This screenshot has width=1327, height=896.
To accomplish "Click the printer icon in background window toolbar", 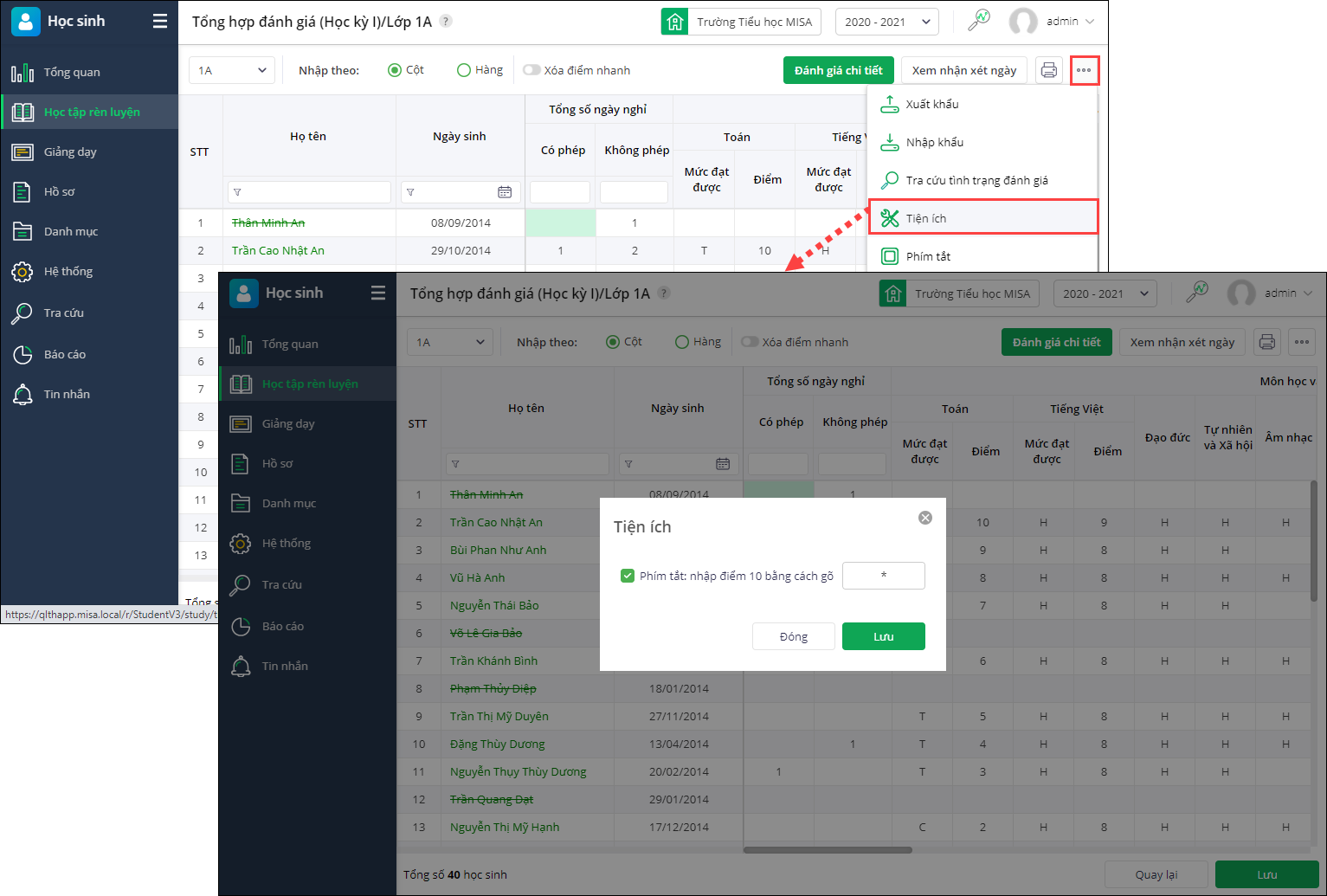I will pos(1049,70).
